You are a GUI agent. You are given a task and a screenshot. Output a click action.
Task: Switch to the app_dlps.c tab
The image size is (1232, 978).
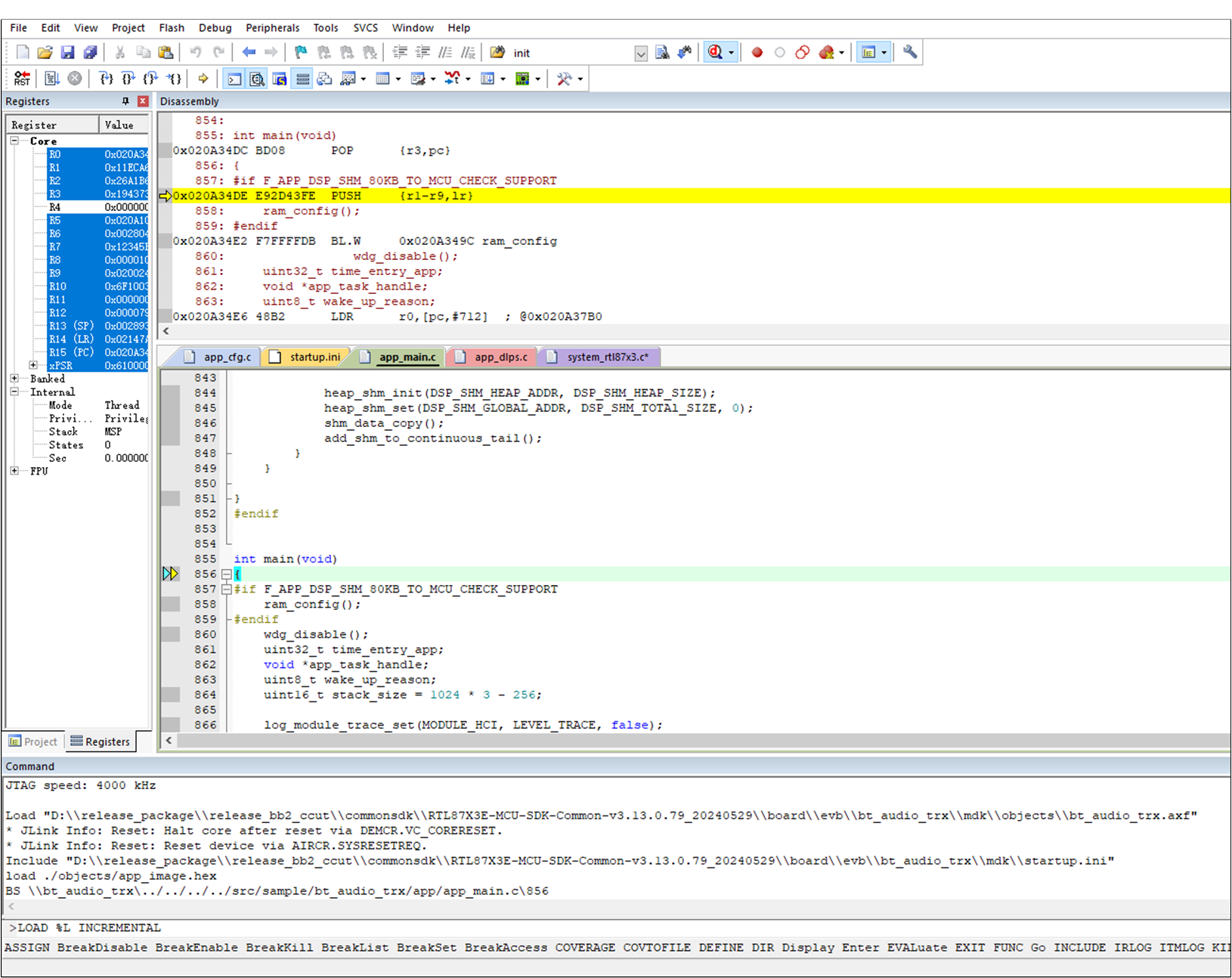[x=500, y=357]
